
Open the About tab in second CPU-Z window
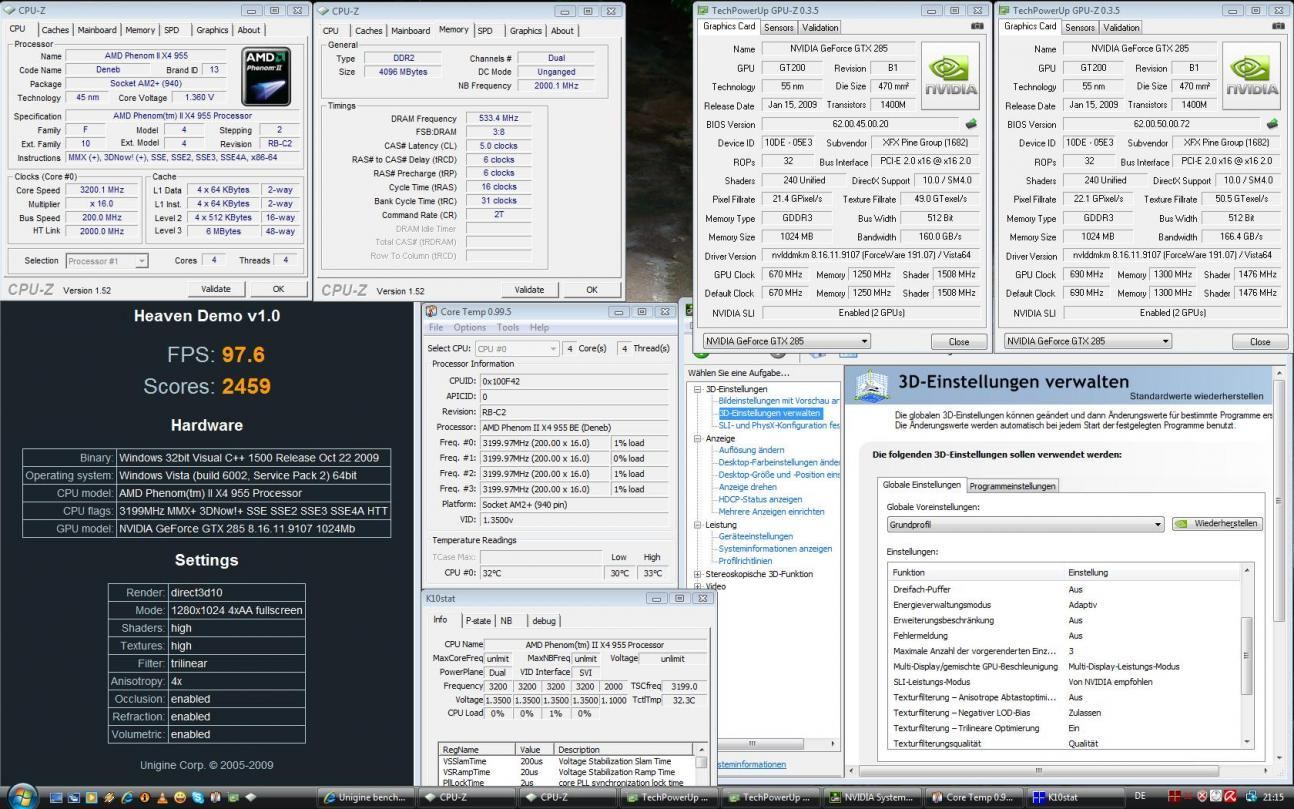tap(563, 31)
